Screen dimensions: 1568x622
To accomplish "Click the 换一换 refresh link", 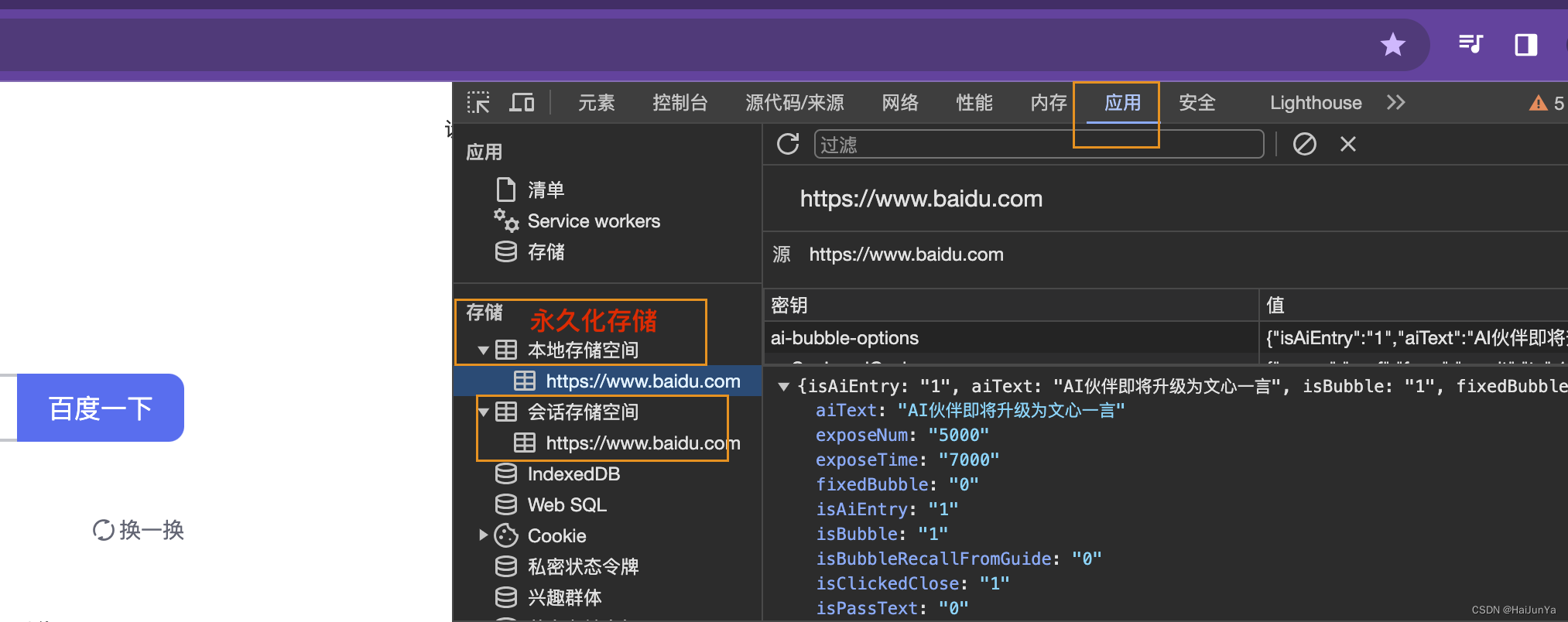I will (139, 530).
